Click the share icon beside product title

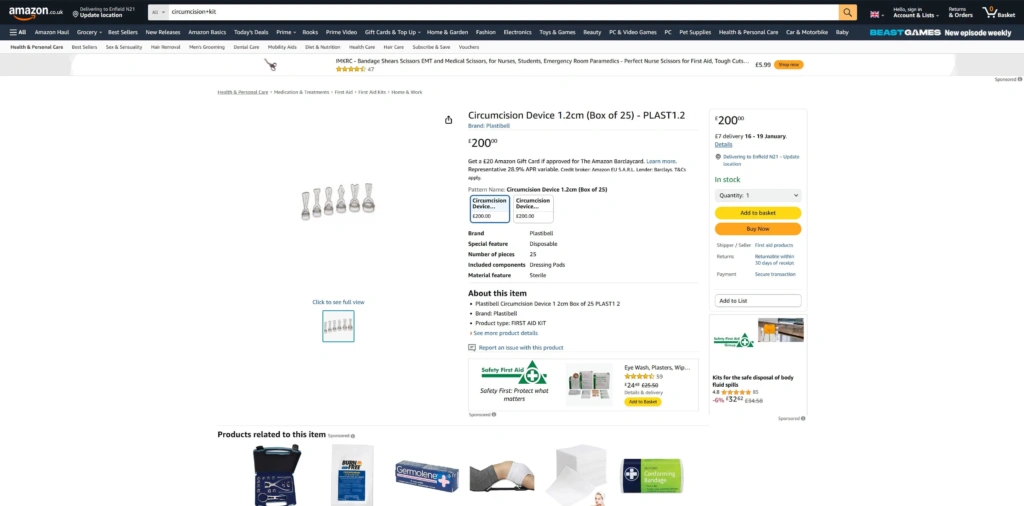tap(449, 120)
